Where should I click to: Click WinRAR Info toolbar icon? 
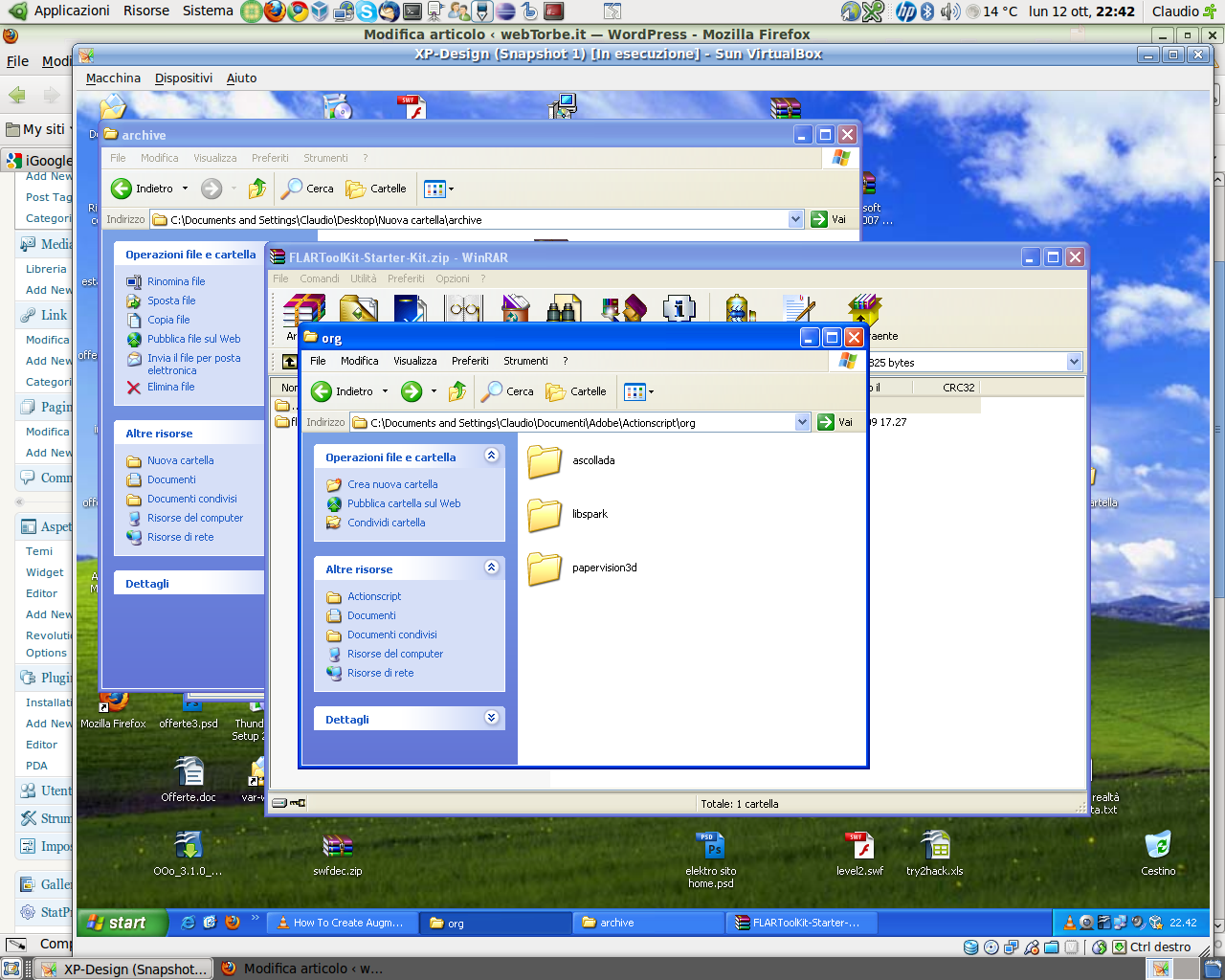click(x=679, y=309)
